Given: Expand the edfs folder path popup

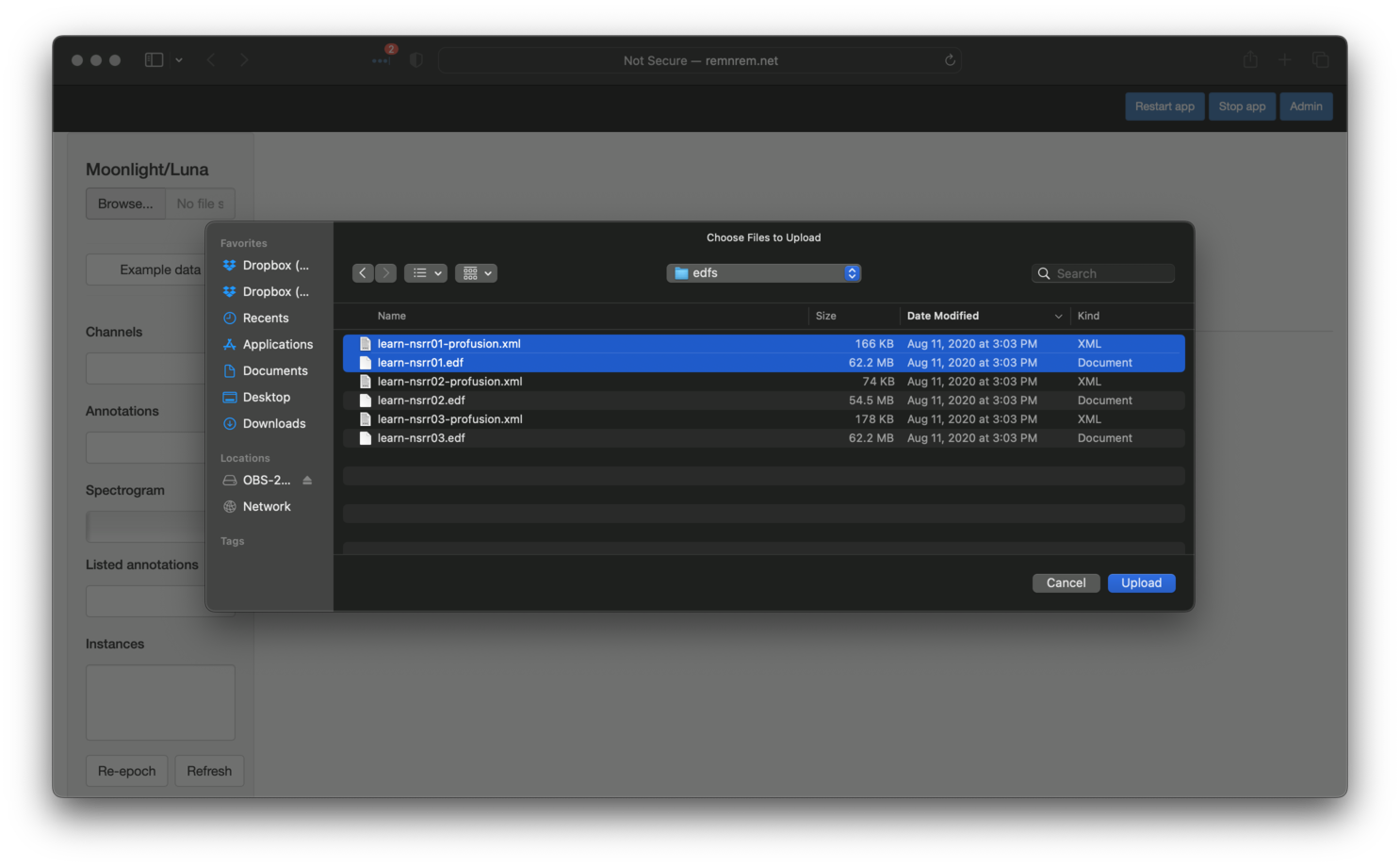Looking at the screenshot, I should point(763,273).
